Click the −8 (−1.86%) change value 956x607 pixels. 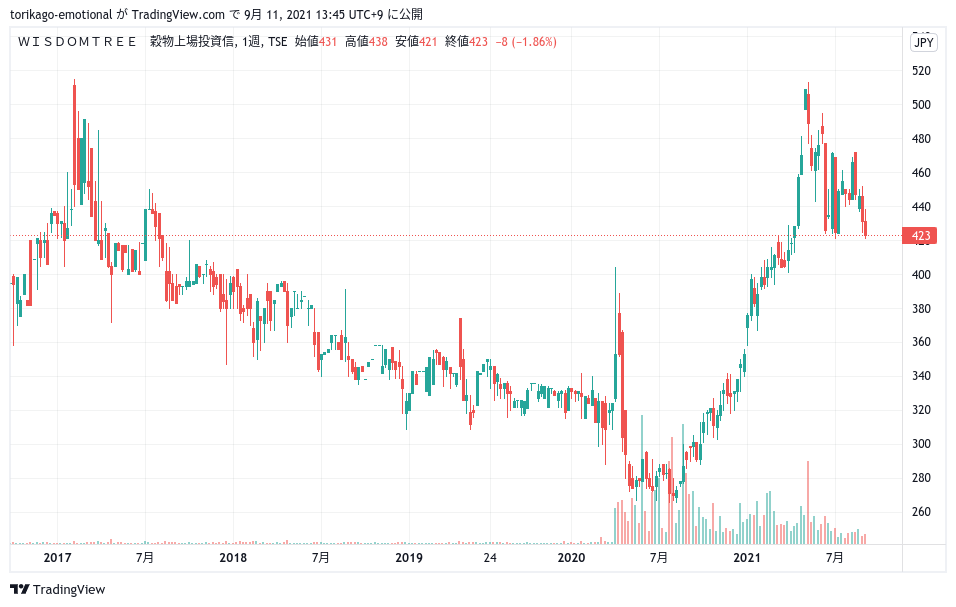click(526, 41)
